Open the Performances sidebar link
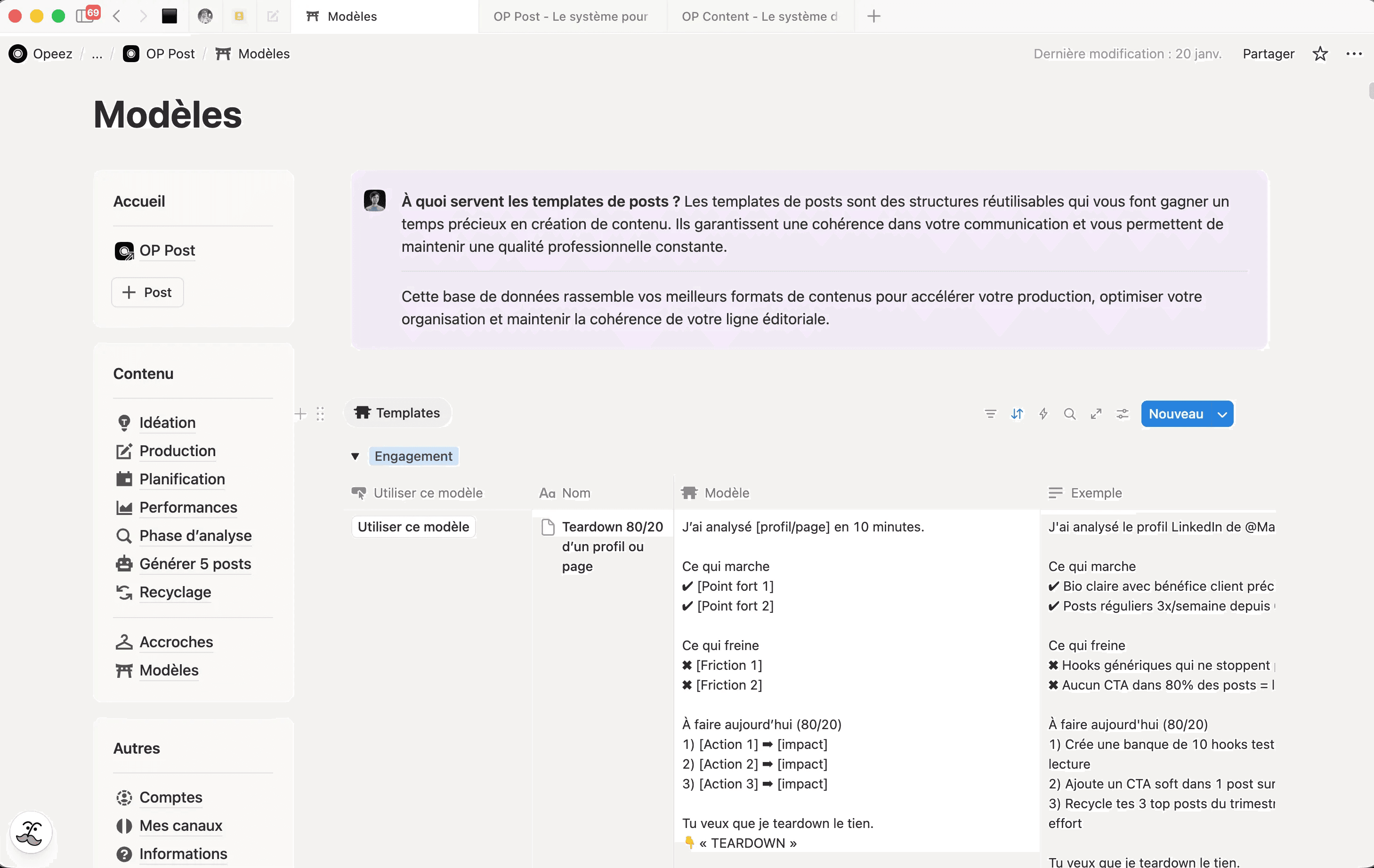 [188, 507]
